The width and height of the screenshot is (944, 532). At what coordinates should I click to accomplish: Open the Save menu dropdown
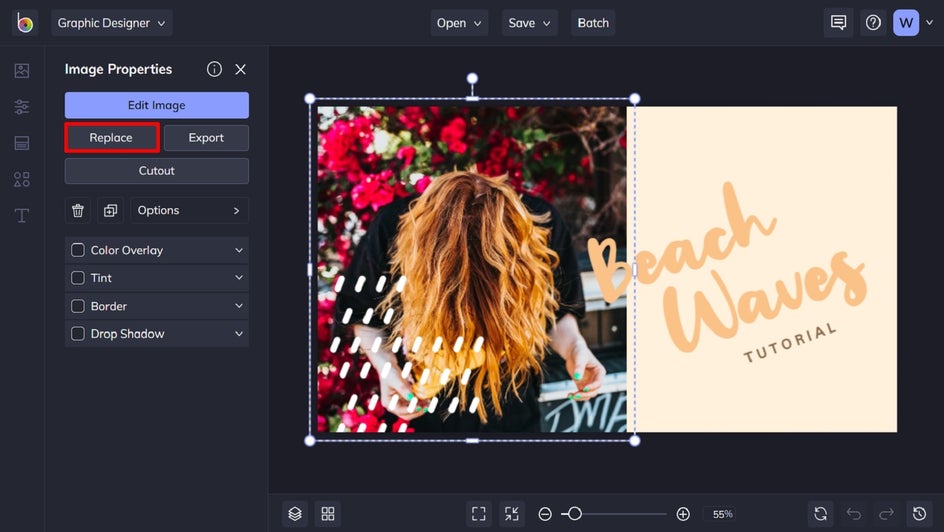(x=530, y=23)
